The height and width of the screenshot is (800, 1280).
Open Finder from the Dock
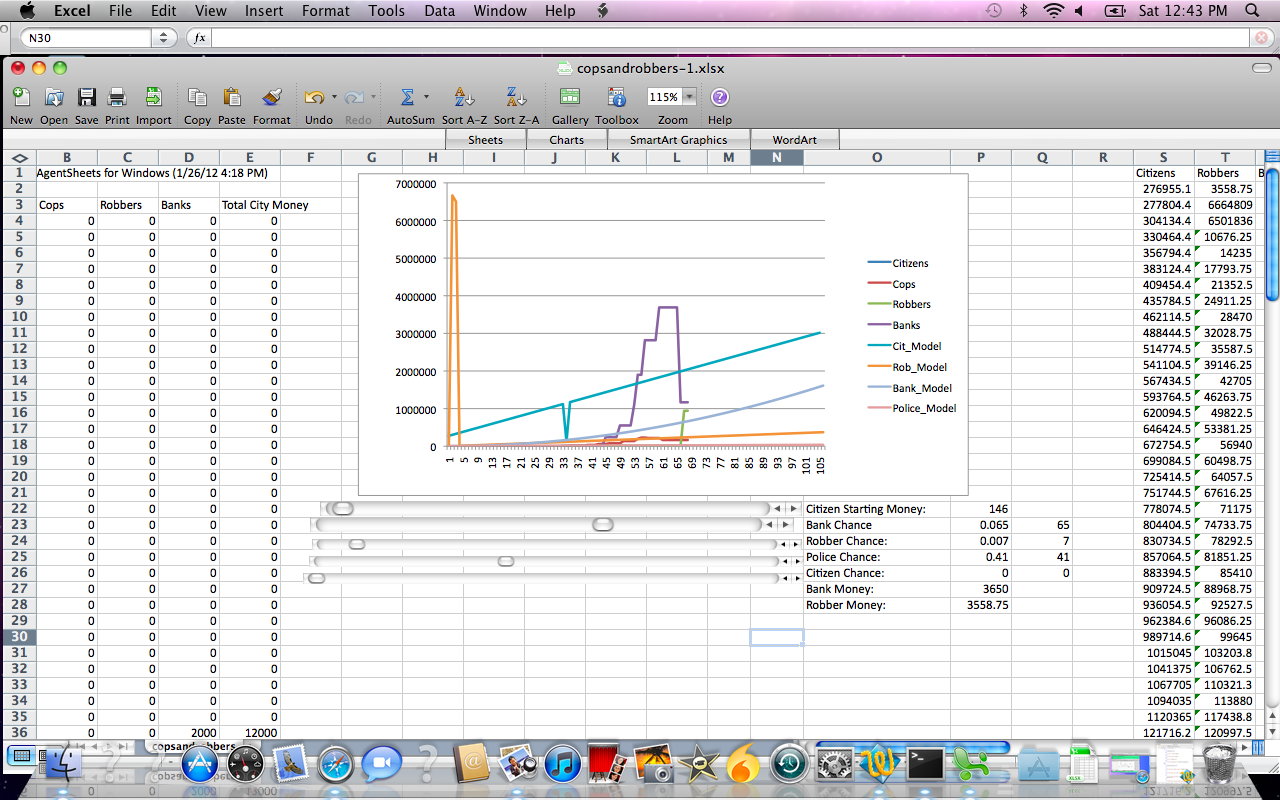coord(66,765)
